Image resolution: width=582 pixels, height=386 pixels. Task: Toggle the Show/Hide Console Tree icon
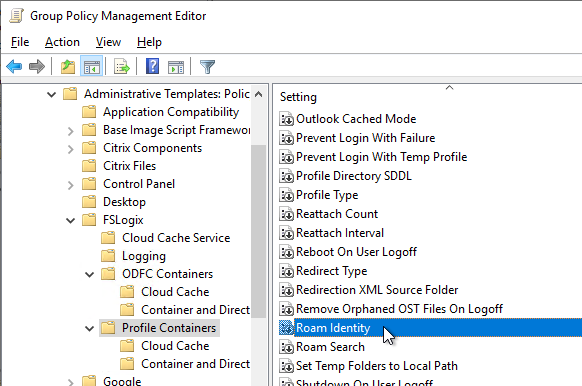click(x=92, y=67)
